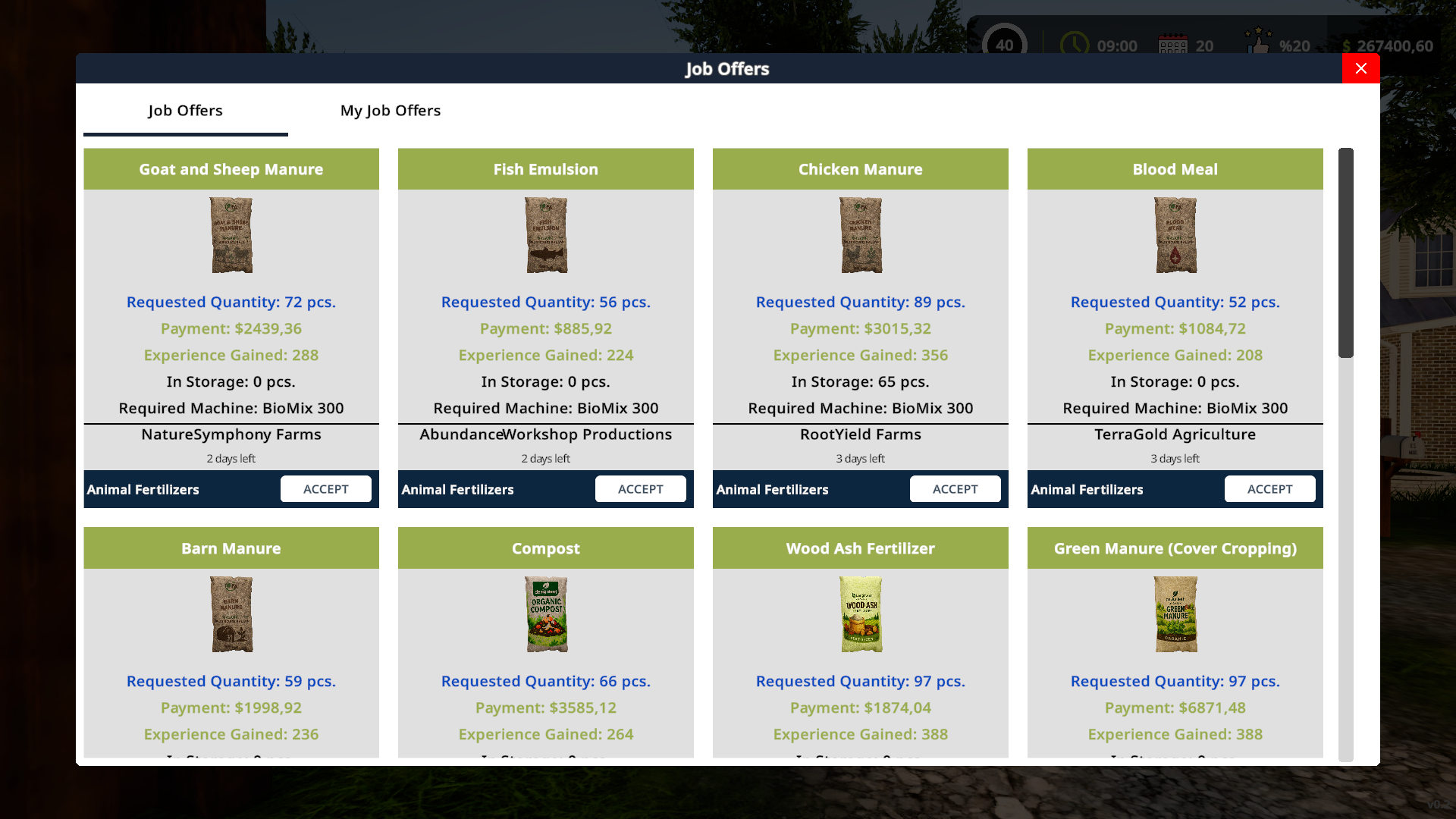Viewport: 1456px width, 819px height.
Task: Click the Barn Manure bag image
Action: [x=231, y=614]
